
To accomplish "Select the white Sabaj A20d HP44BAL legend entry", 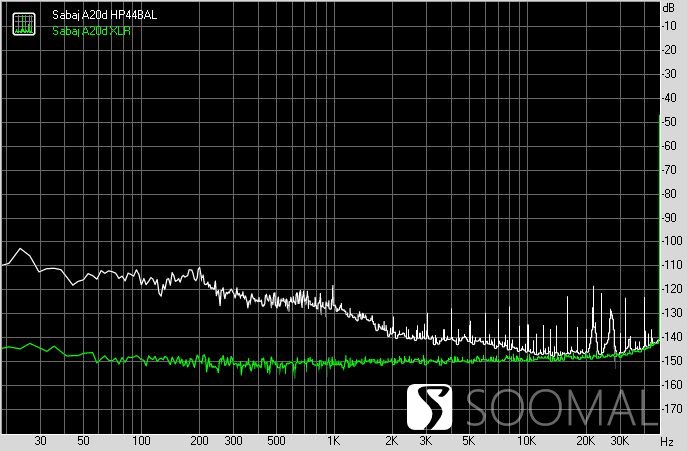I will 104,15.
